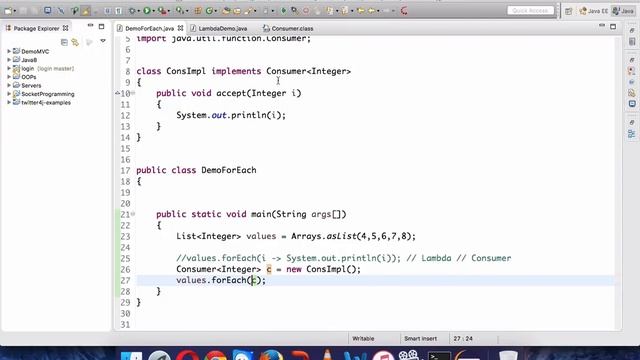The width and height of the screenshot is (640, 360).
Task: Close the Package Explorer view
Action: pyautogui.click(x=65, y=28)
